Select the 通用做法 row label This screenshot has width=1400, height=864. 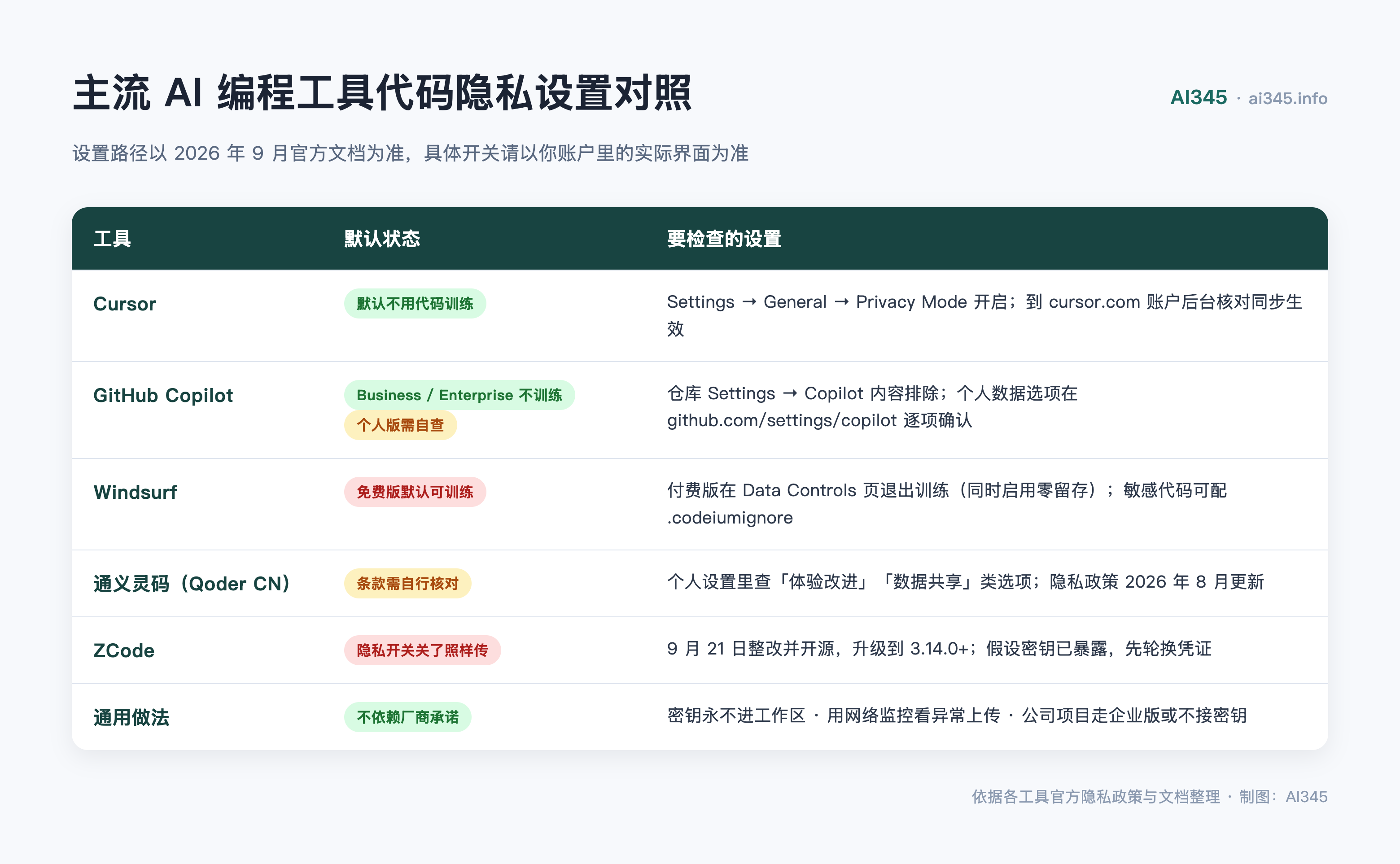(x=131, y=717)
